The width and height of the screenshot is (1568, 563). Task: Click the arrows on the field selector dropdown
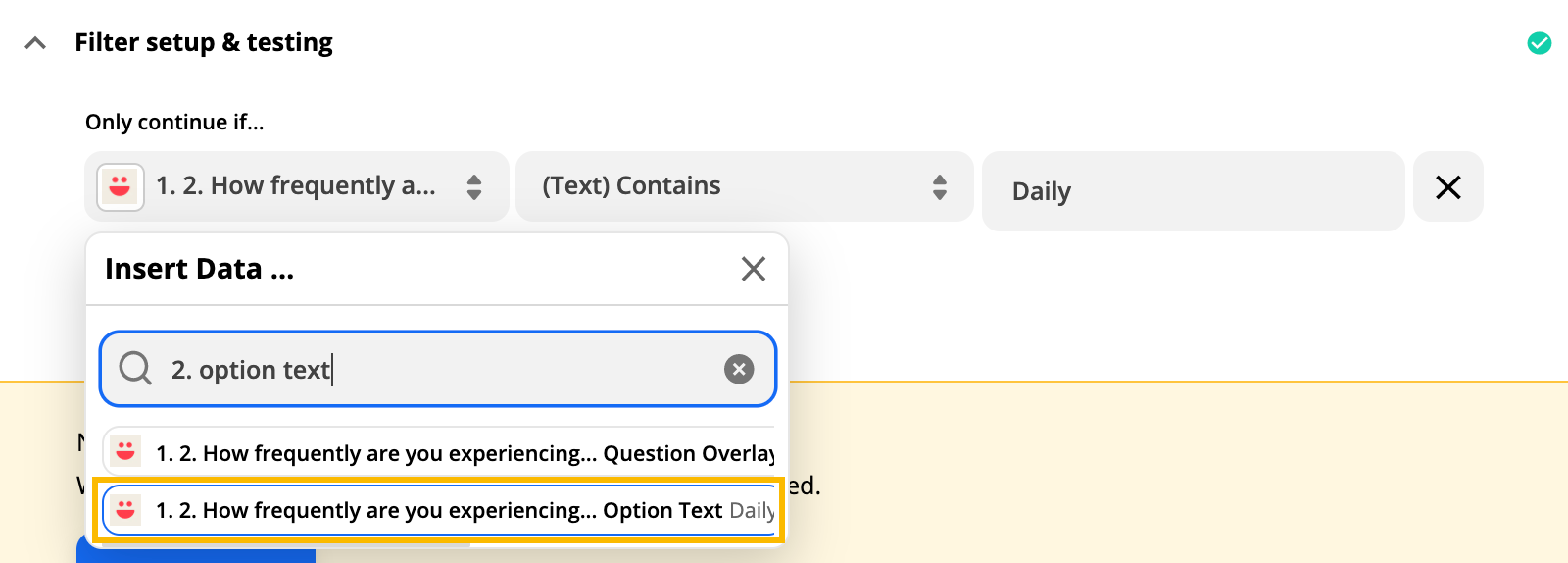(474, 186)
